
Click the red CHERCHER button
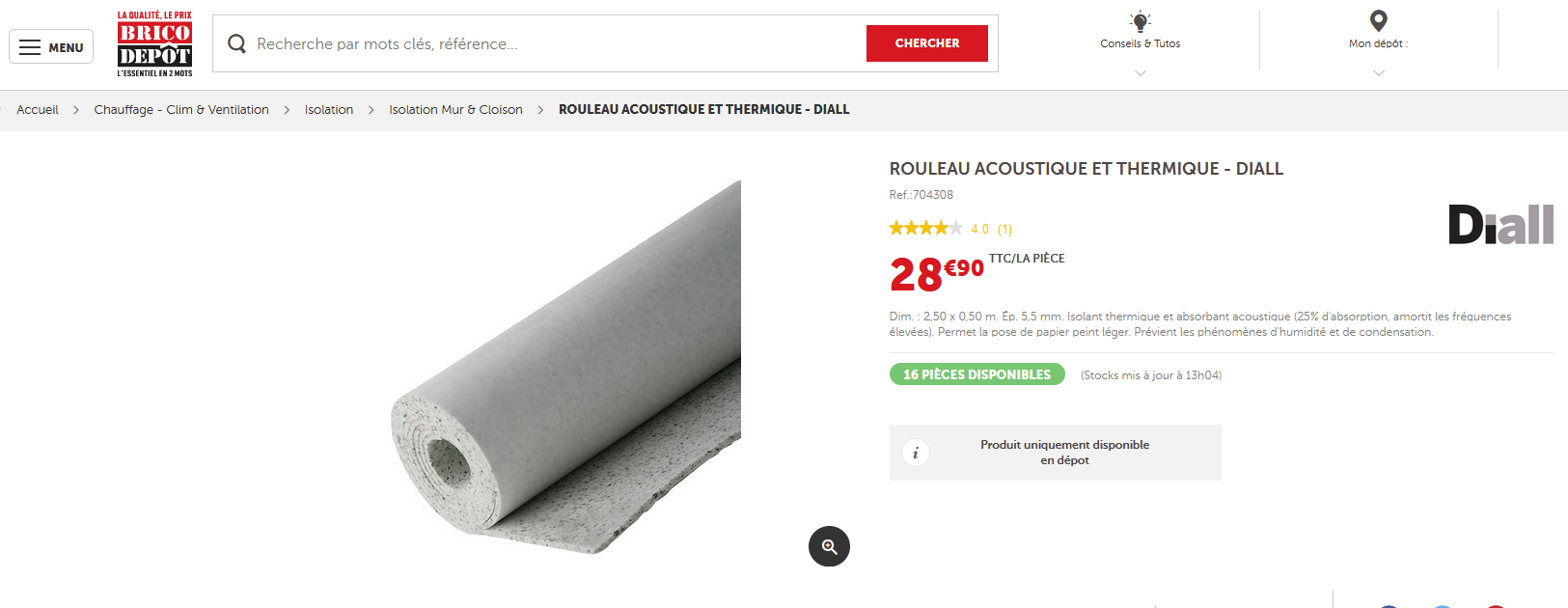coord(927,43)
